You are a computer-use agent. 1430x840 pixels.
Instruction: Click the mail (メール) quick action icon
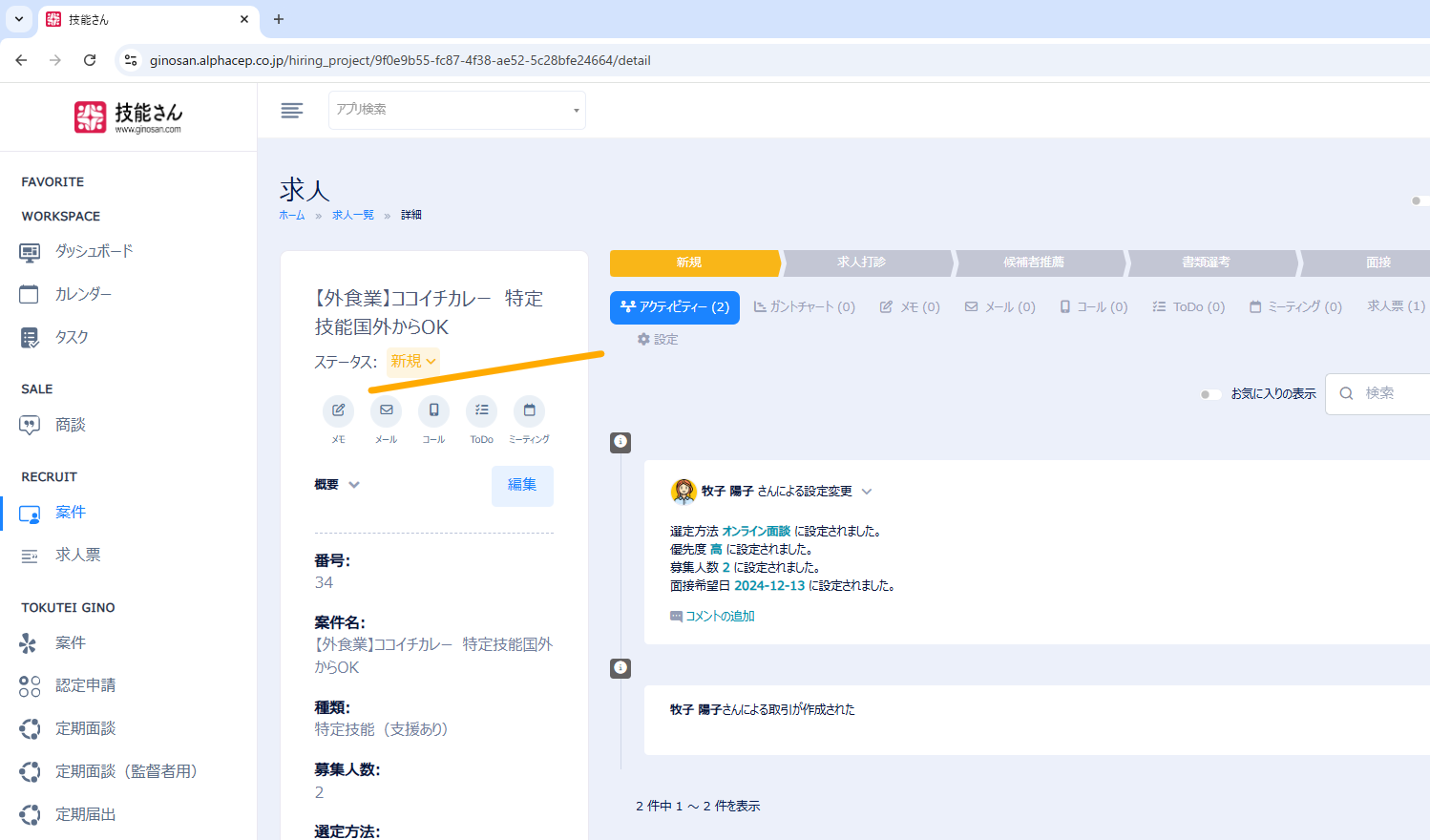coord(386,410)
